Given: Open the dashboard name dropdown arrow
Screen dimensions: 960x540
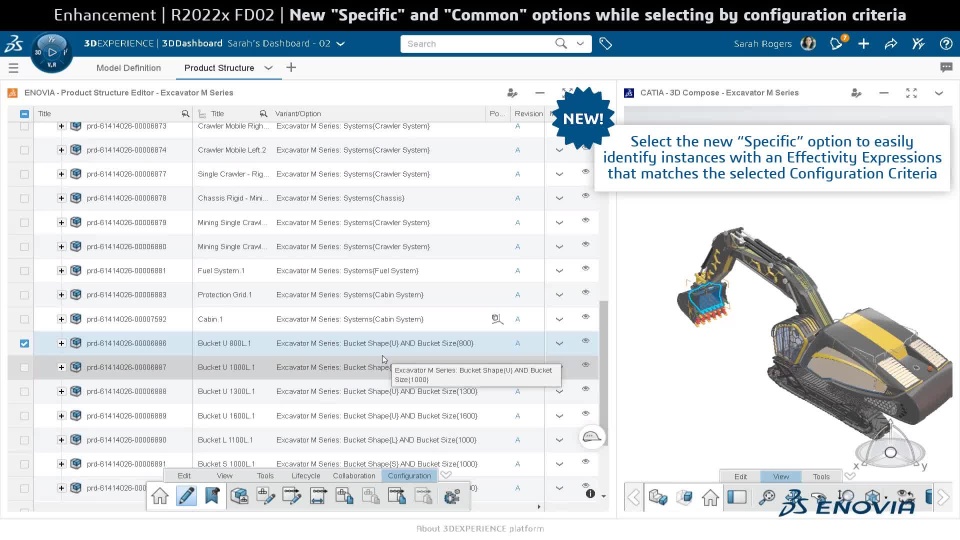Looking at the screenshot, I should [341, 43].
